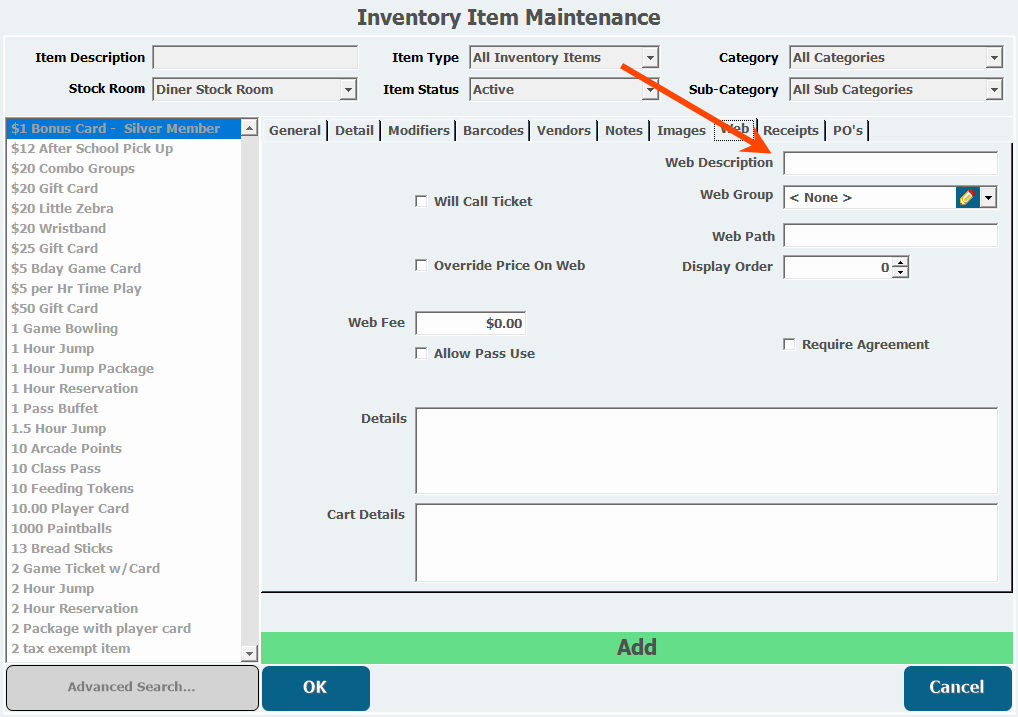1018x717 pixels.
Task: Switch to the General tab
Action: (295, 131)
